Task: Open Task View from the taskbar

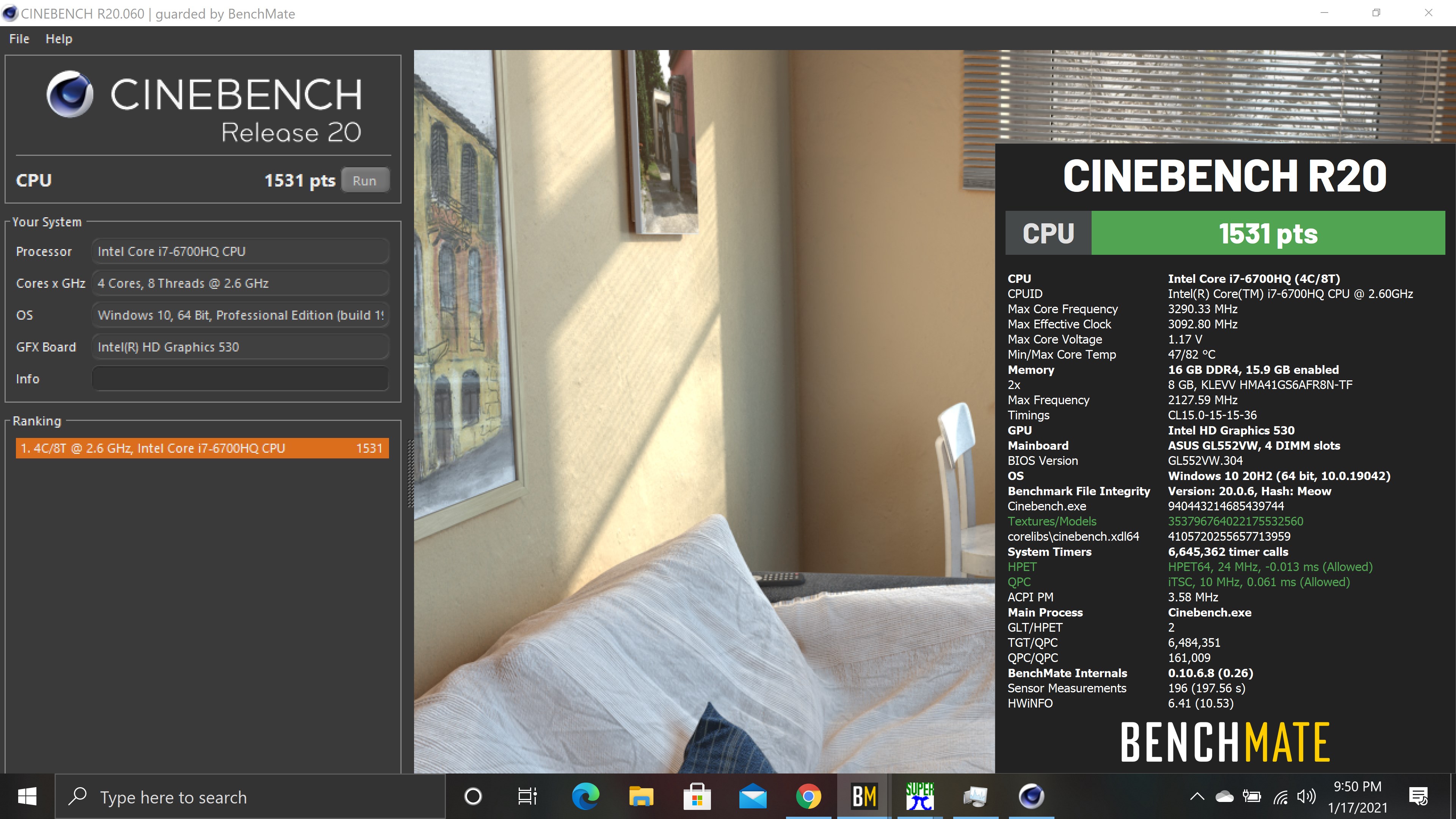Action: point(527,796)
